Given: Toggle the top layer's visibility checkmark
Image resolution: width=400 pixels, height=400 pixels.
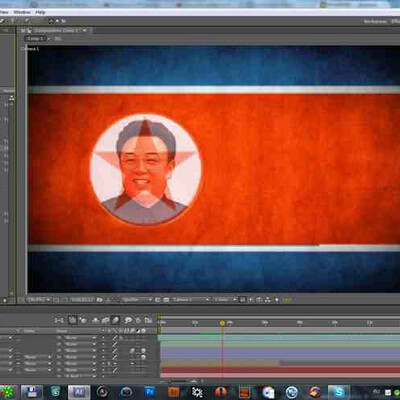Looking at the screenshot, I should 10,338.
